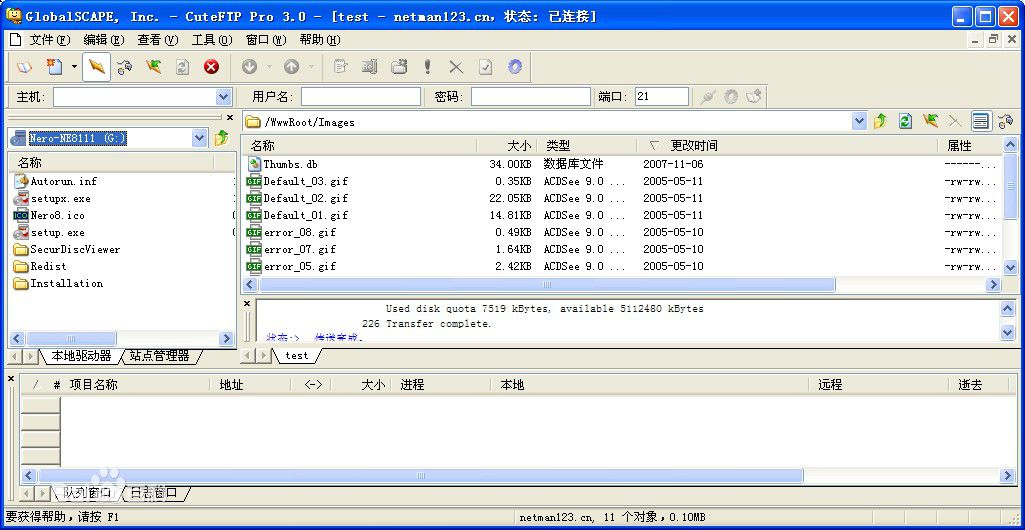Toggle the Quick Connect wand button
This screenshot has height=530, width=1025.
click(x=96, y=67)
